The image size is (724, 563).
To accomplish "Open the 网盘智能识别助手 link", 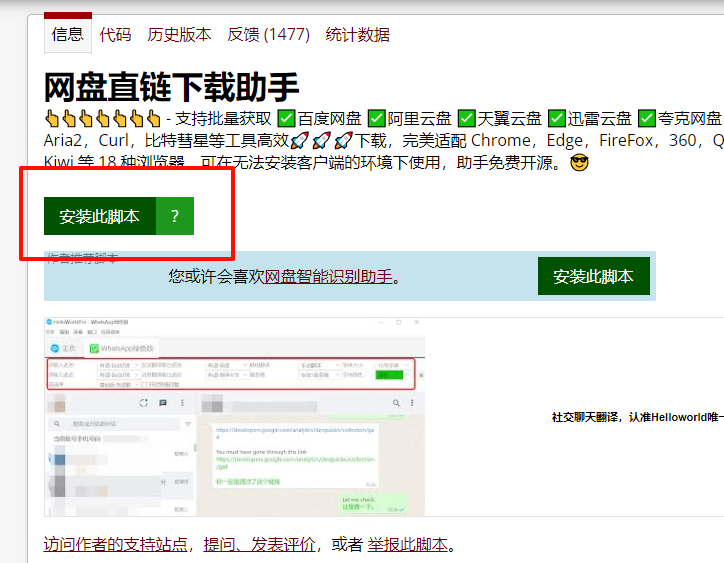I will coord(328,276).
